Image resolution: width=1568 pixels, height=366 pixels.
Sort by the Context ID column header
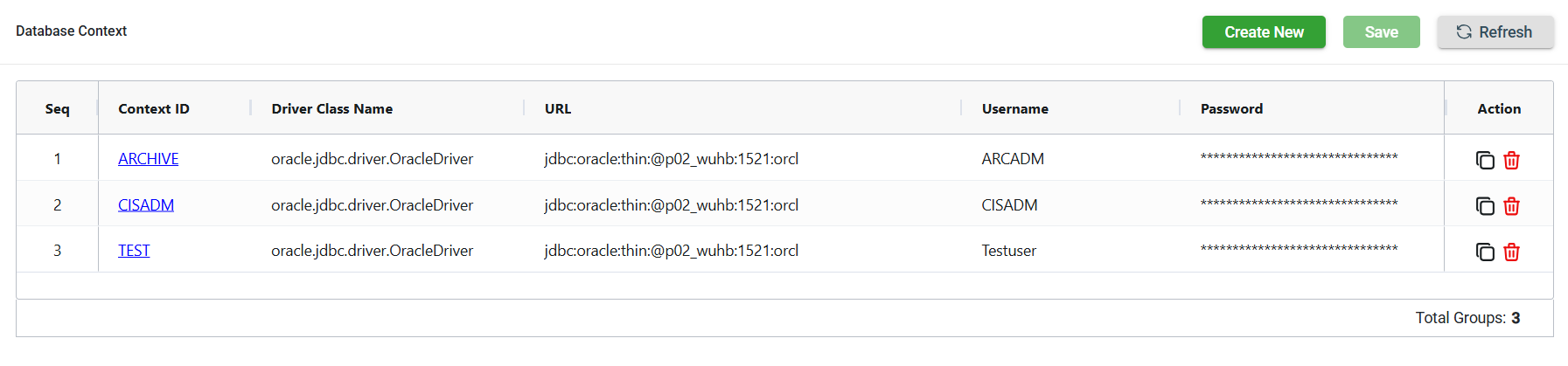click(x=154, y=109)
